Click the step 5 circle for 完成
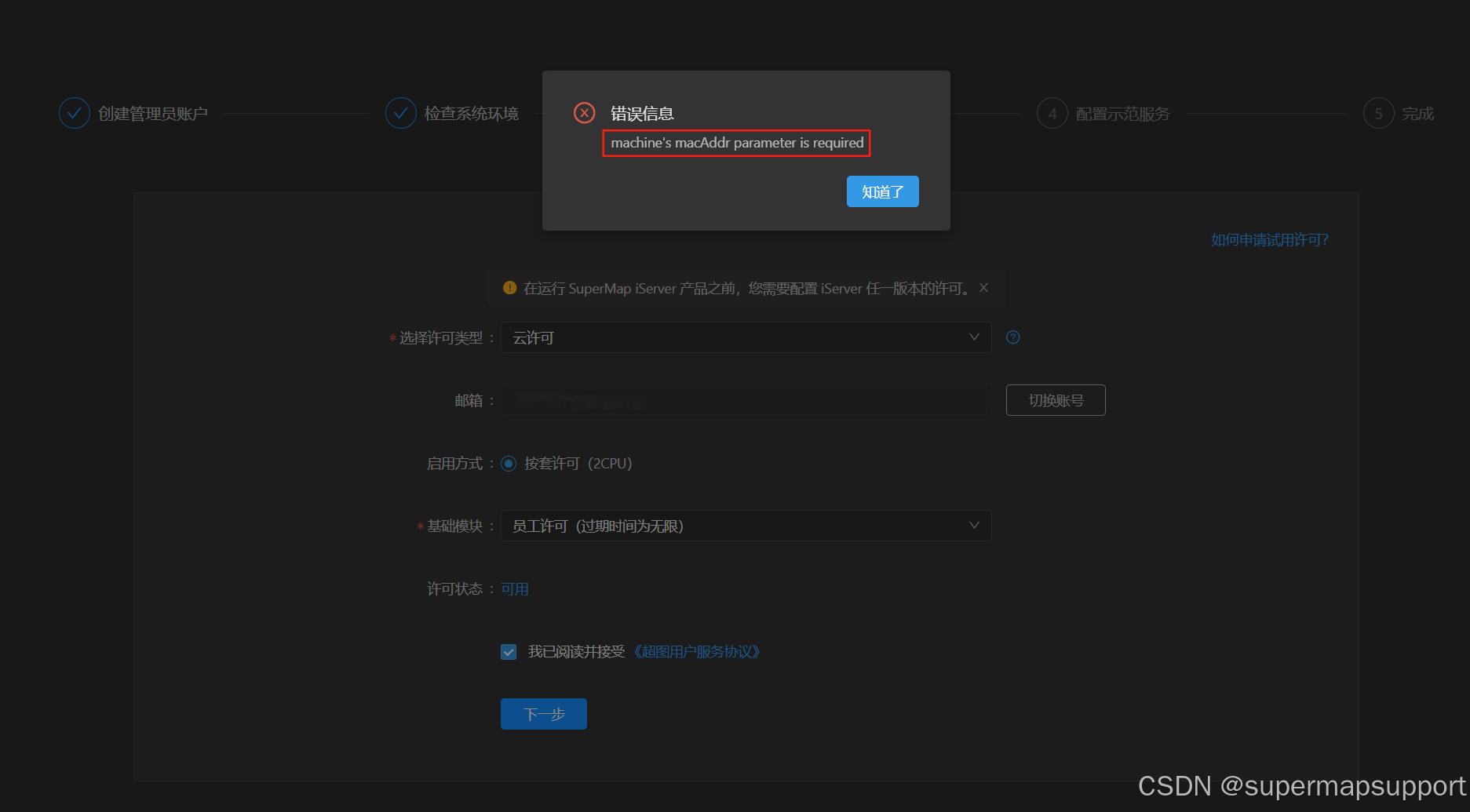 click(x=1379, y=113)
